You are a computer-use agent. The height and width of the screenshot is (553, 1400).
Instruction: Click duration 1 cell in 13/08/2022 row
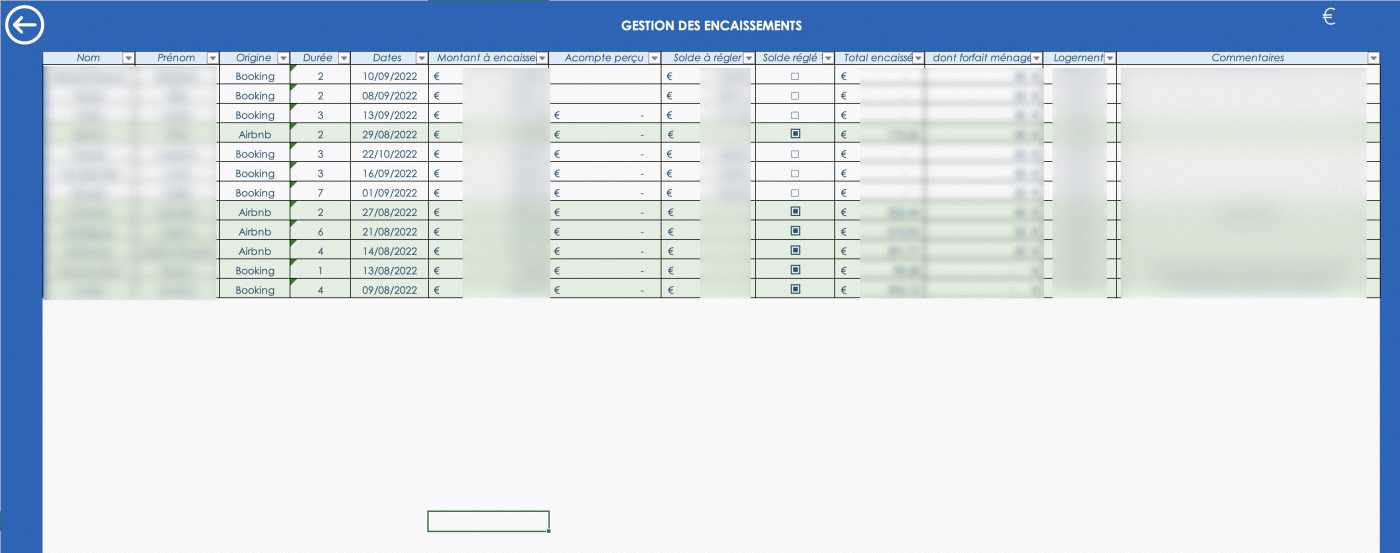[320, 270]
